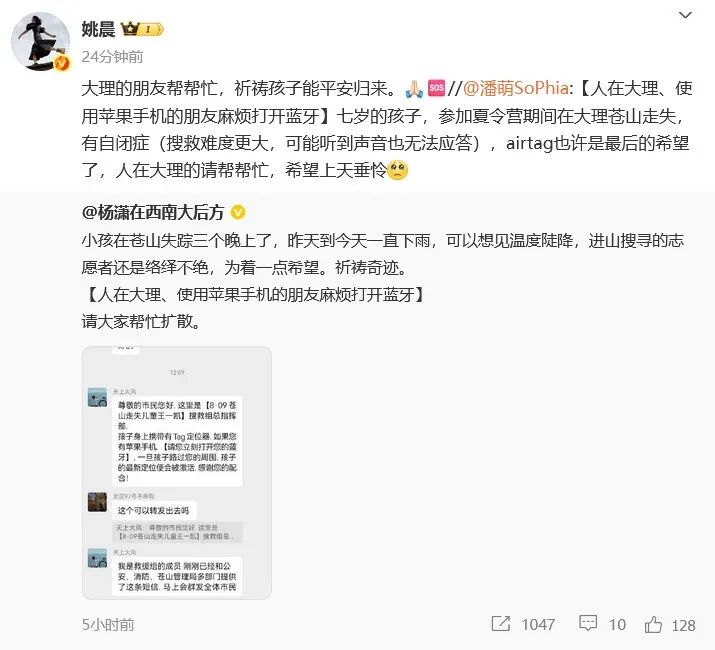Open the 5小时前 original post timestamp

click(108, 624)
